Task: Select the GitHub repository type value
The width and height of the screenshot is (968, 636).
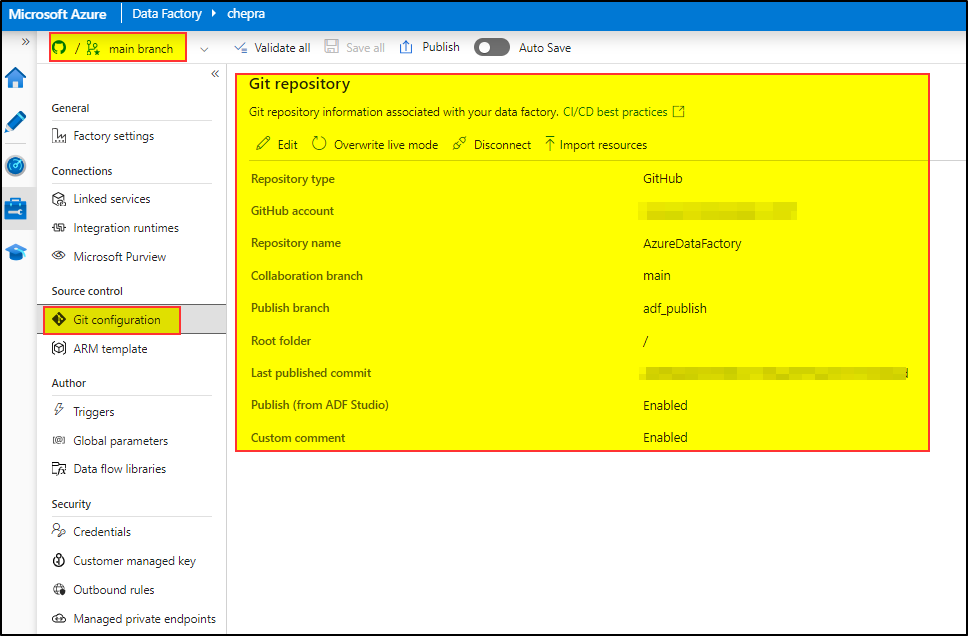Action: 662,178
